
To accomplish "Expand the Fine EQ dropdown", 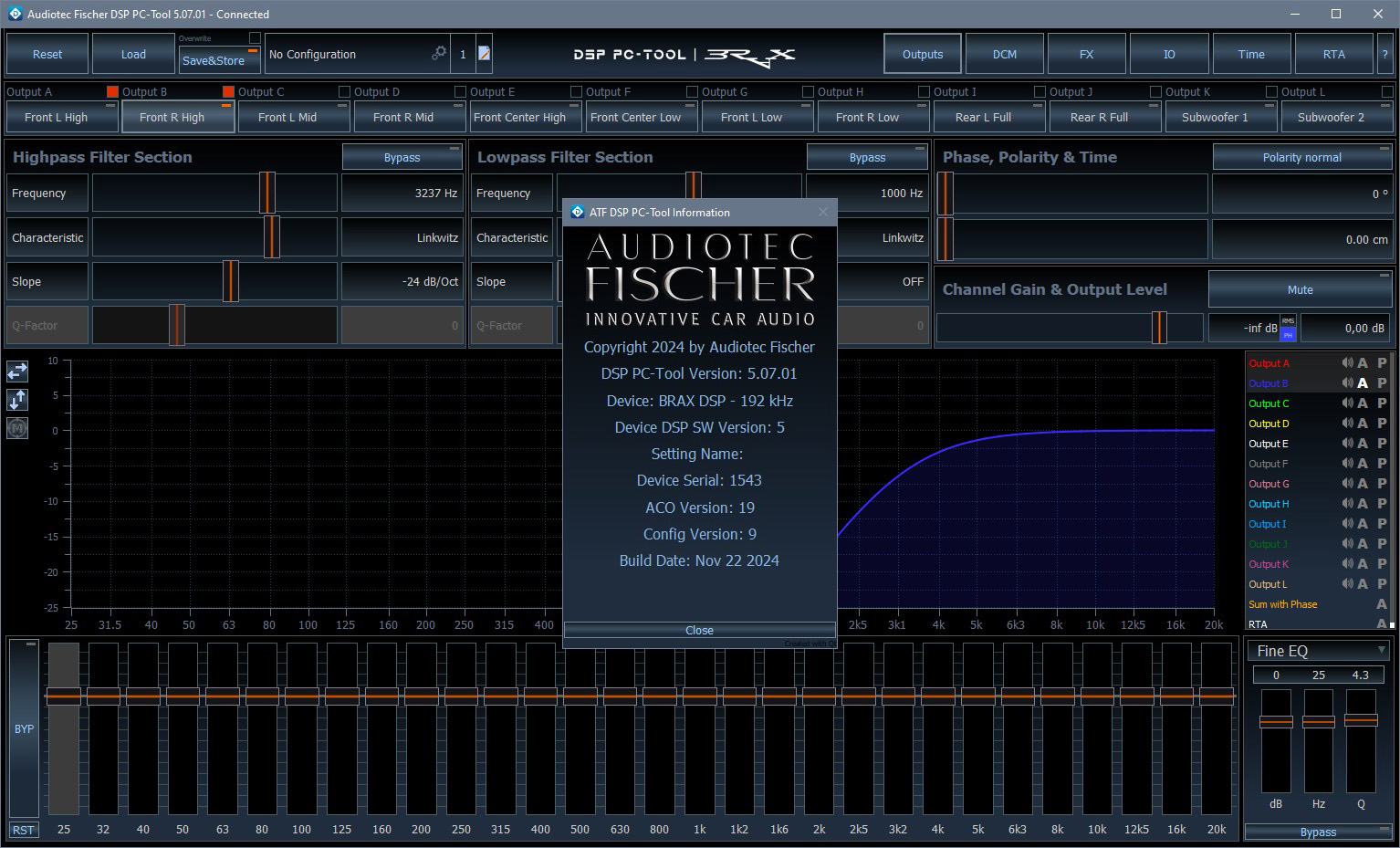I will 1382,650.
